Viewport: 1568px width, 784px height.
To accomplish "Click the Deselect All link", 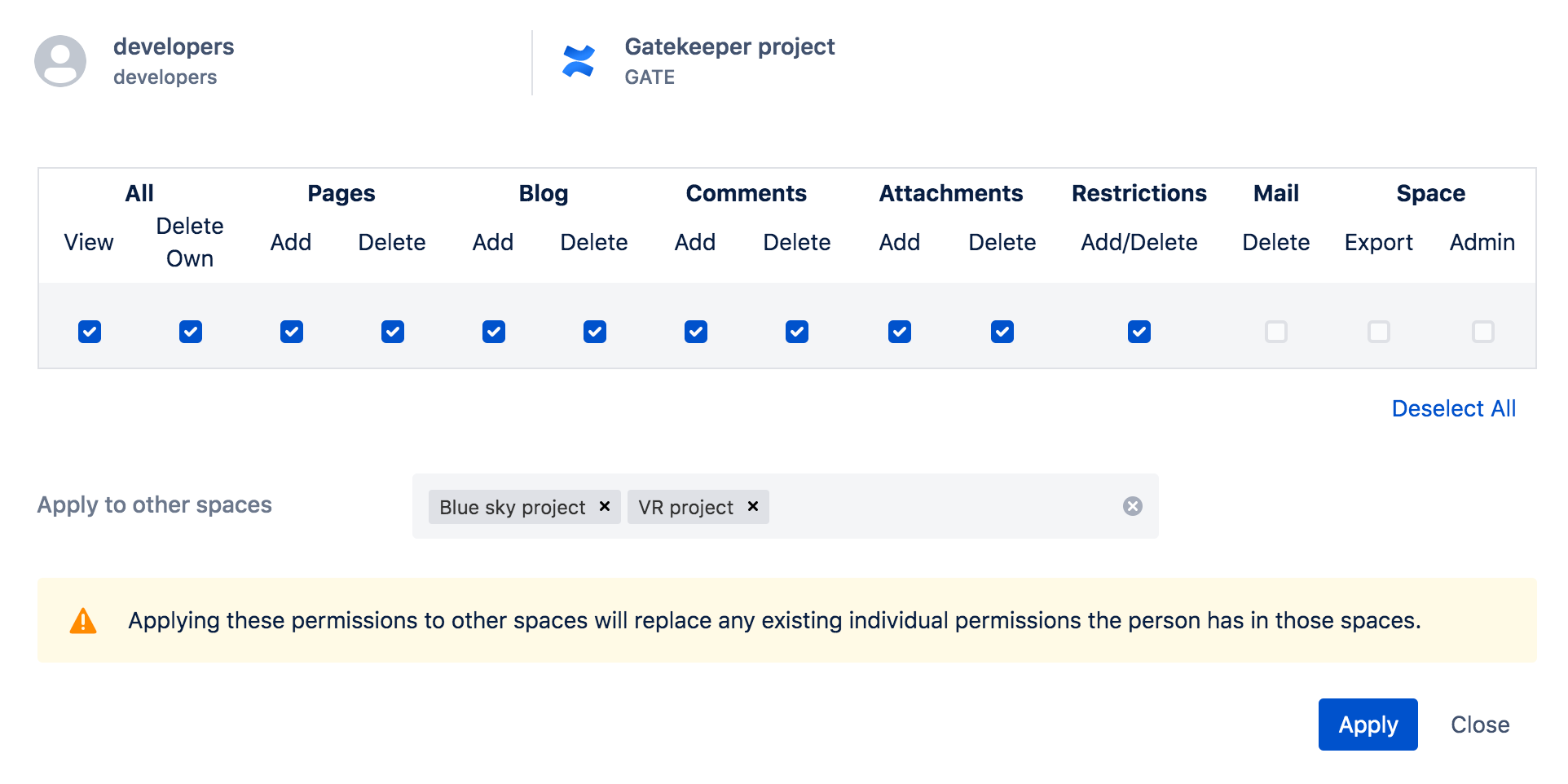I will [1453, 408].
